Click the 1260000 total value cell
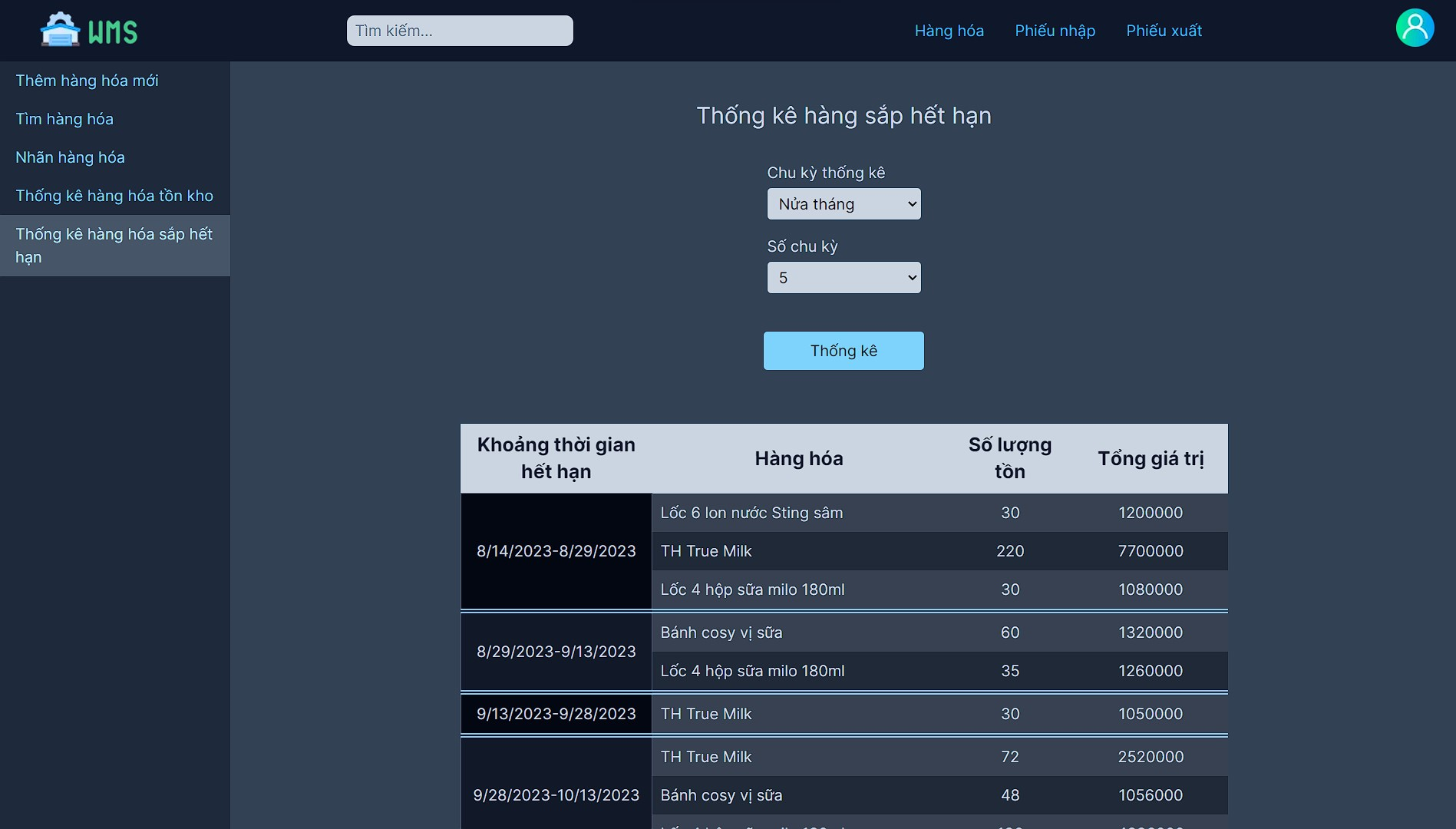 pos(1151,671)
